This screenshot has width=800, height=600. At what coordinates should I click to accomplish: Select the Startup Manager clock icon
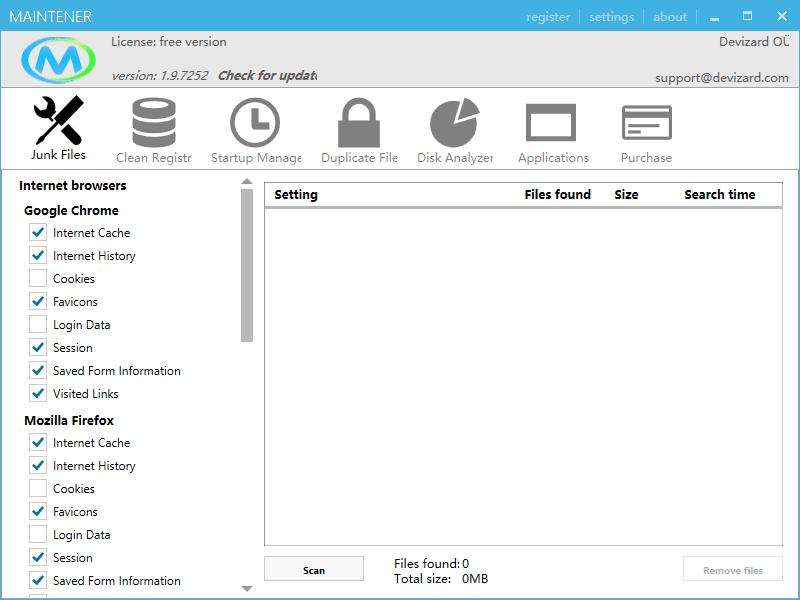pyautogui.click(x=255, y=123)
